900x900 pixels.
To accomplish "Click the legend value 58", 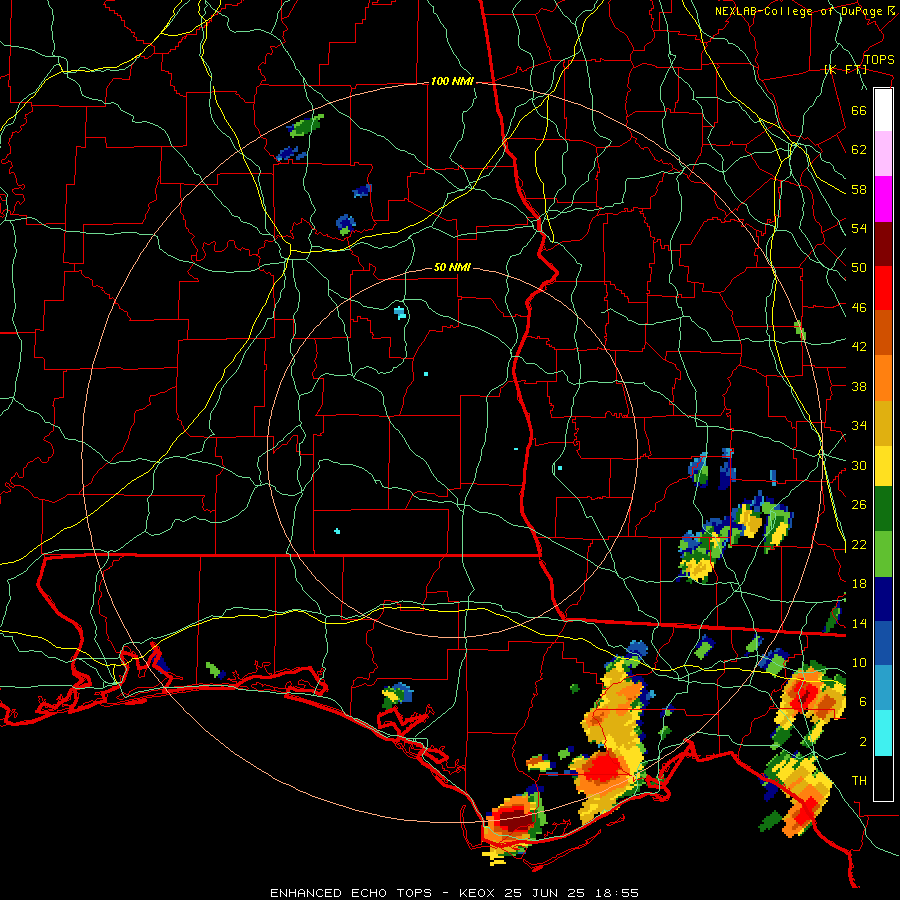I will point(859,189).
